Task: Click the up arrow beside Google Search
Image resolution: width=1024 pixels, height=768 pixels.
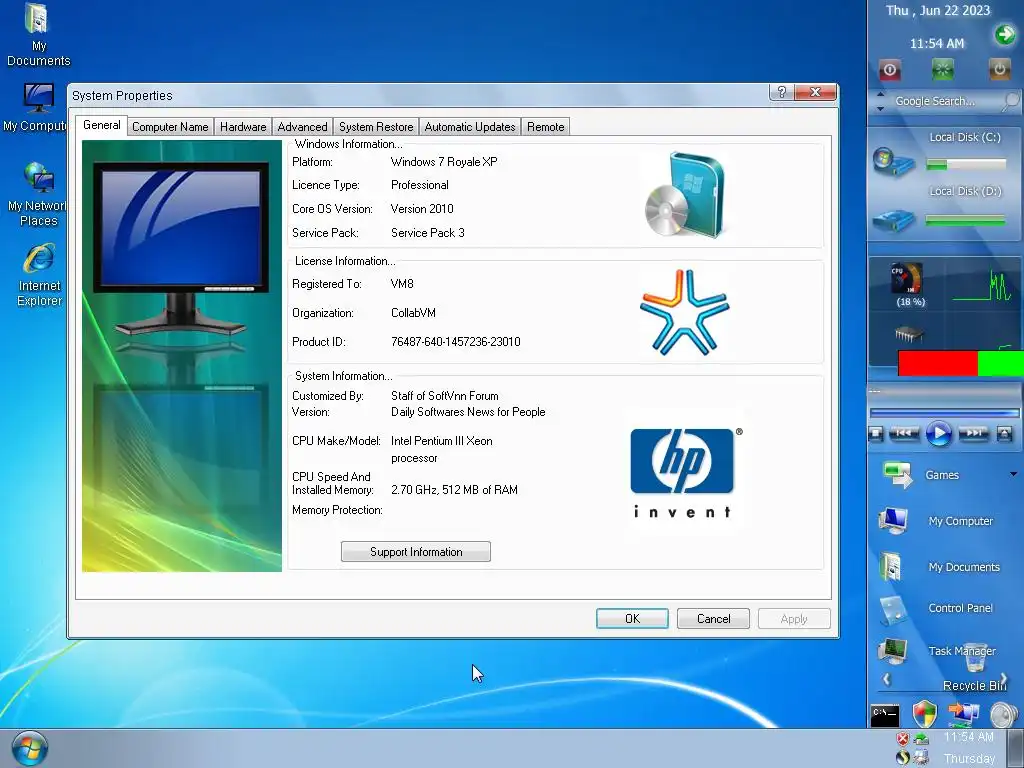Action: pos(880,95)
